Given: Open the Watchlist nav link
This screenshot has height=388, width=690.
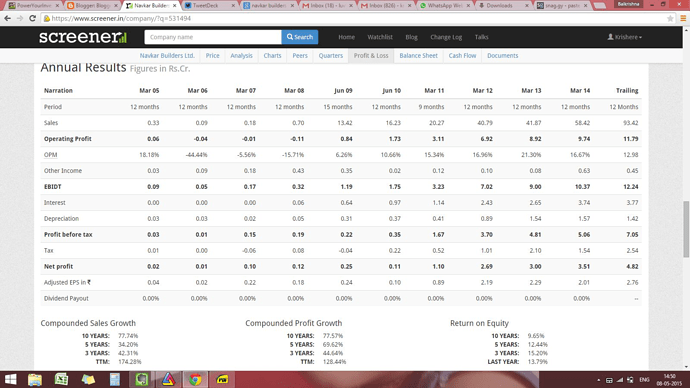Looking at the screenshot, I should coord(380,37).
